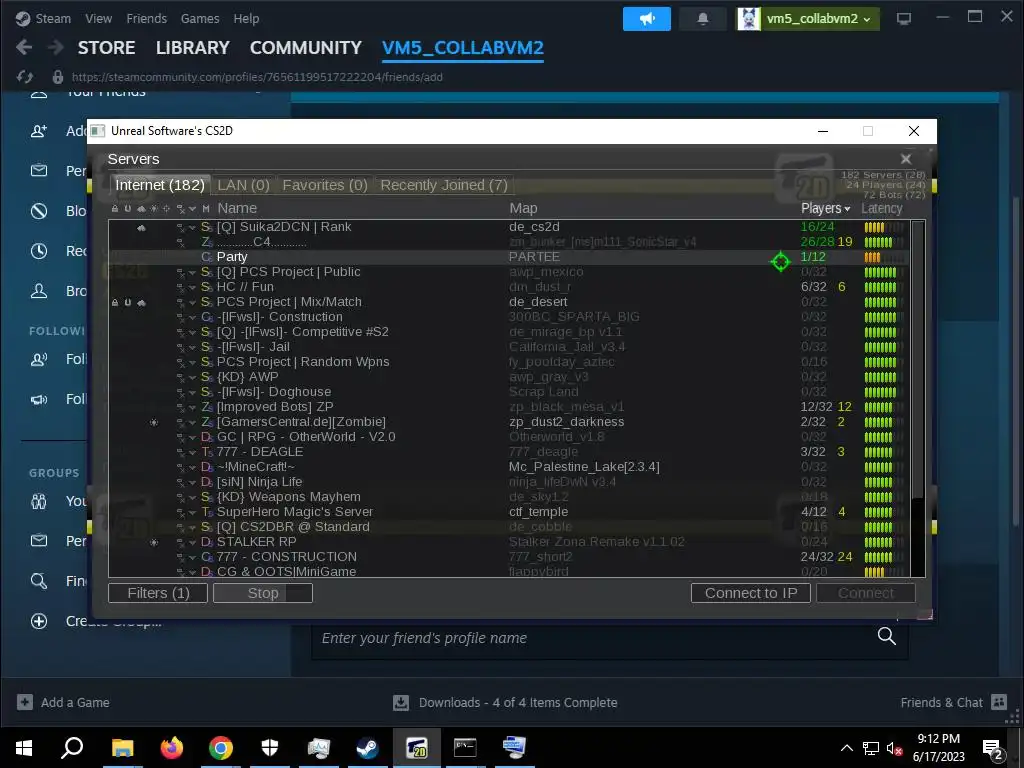This screenshot has width=1024, height=768.
Task: Open Windows Security shield on taskbar
Action: (x=270, y=747)
